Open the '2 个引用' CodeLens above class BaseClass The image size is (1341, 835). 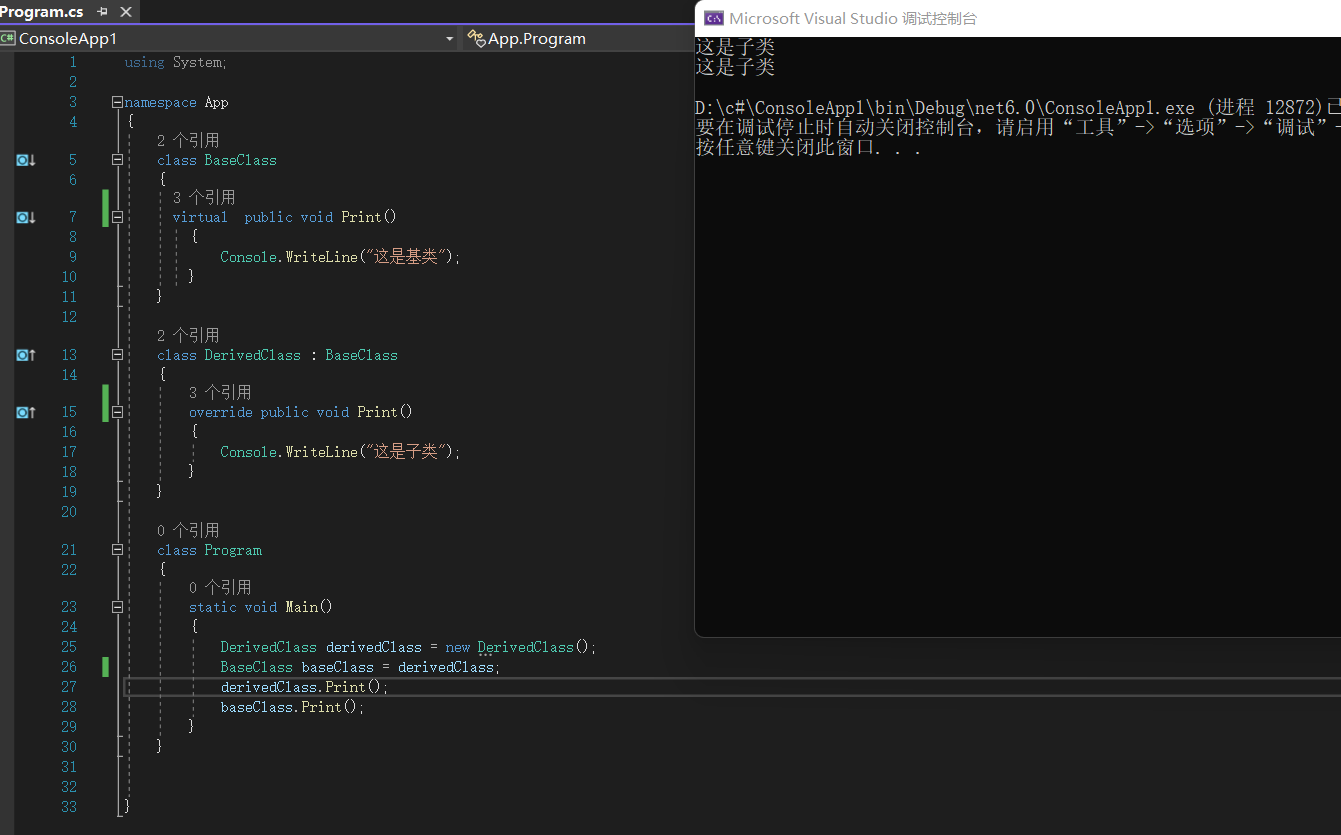(x=188, y=140)
